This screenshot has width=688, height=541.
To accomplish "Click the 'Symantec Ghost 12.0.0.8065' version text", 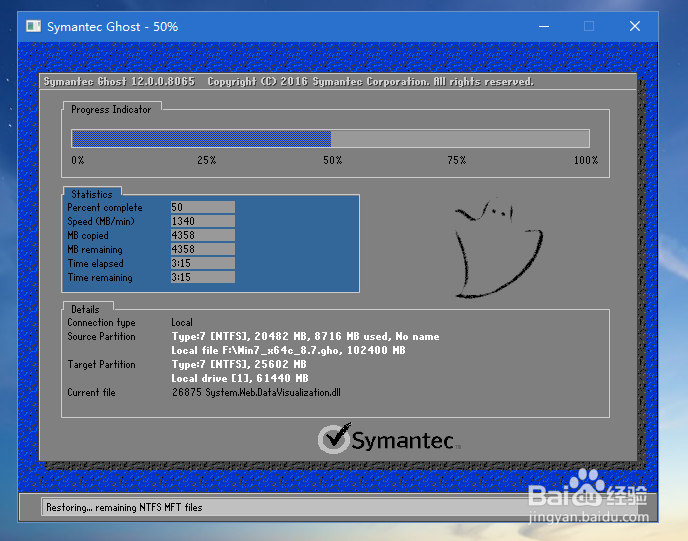I will 119,82.
